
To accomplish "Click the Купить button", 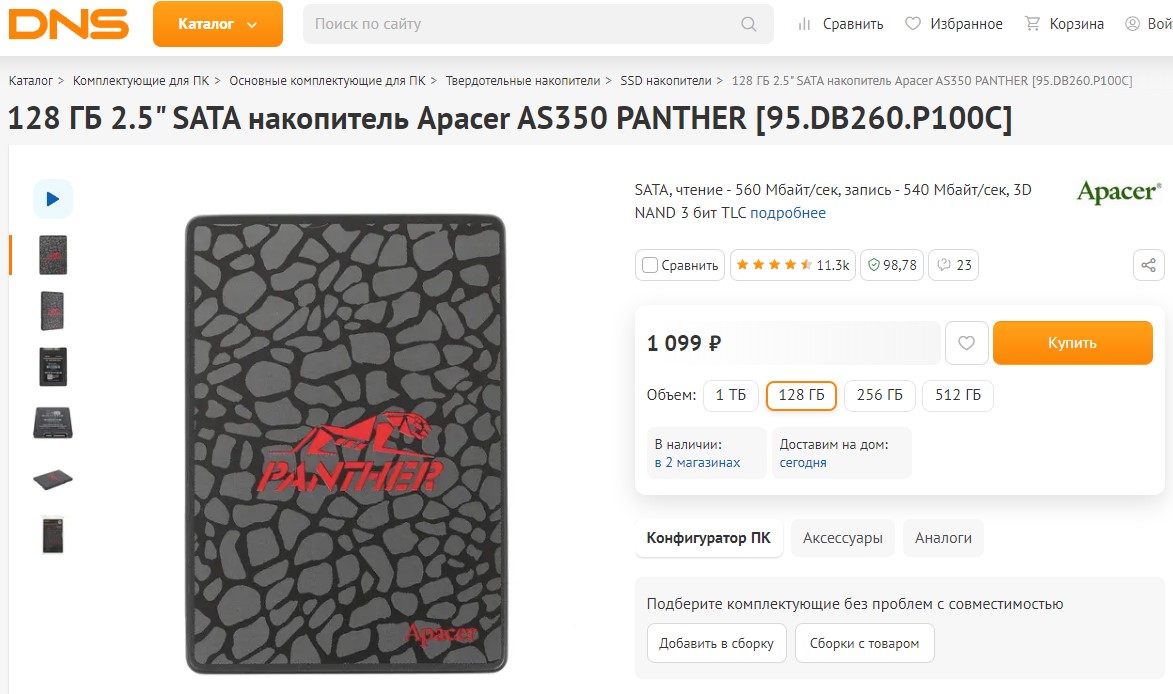I will (x=1072, y=343).
